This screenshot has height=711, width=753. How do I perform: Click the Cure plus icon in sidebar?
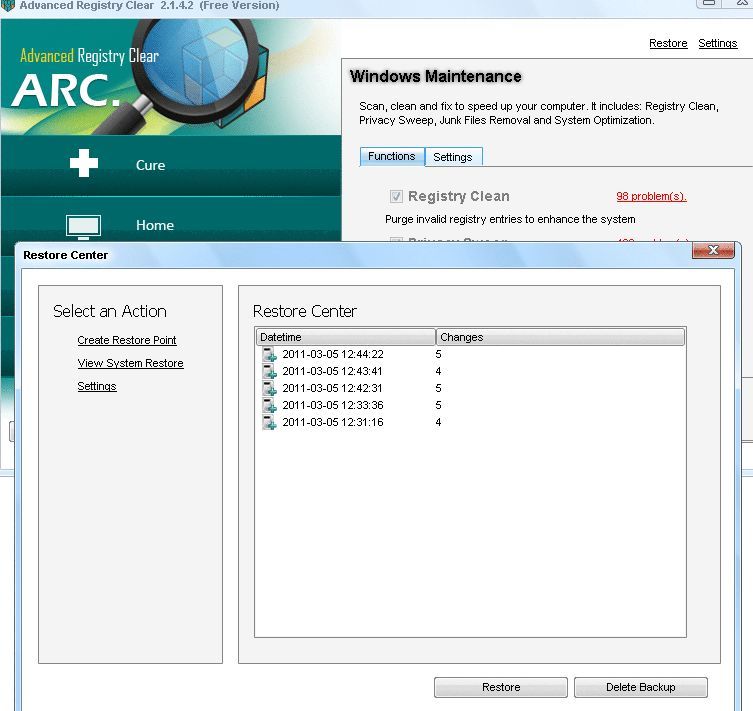point(84,163)
